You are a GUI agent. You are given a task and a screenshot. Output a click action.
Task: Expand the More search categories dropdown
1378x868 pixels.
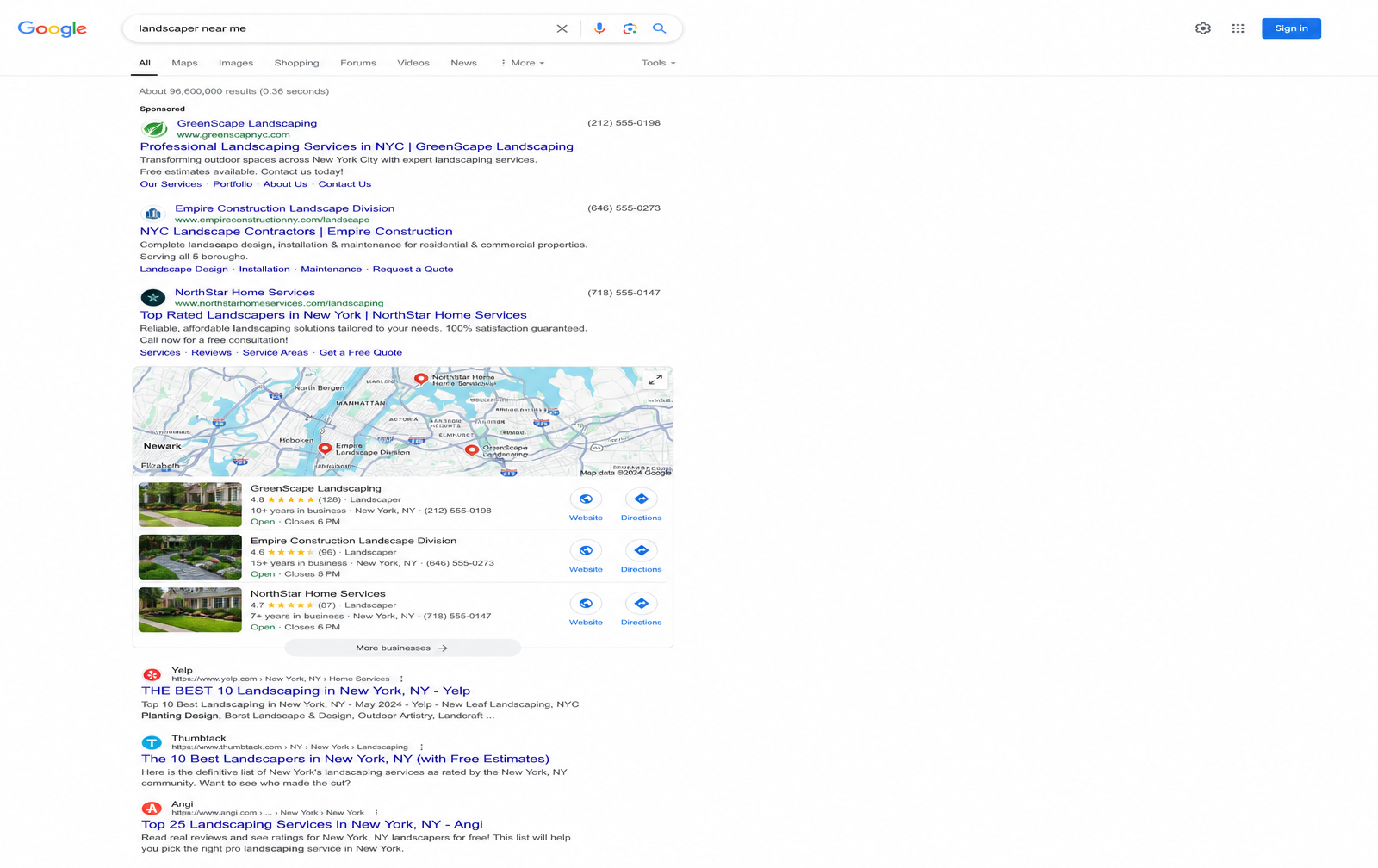[522, 63]
